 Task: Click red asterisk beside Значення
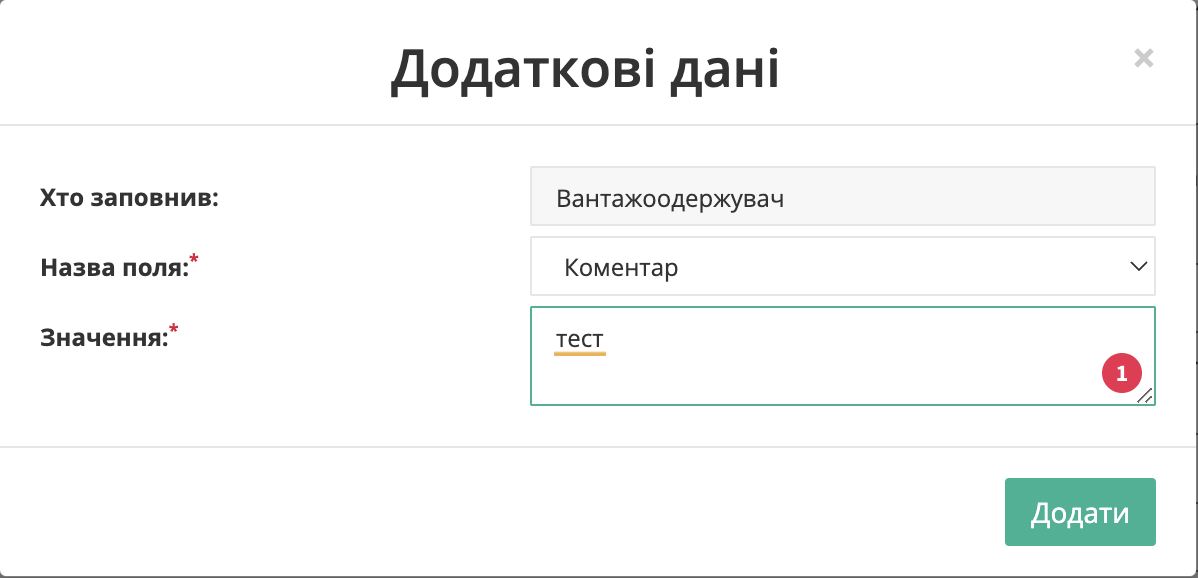click(x=173, y=329)
